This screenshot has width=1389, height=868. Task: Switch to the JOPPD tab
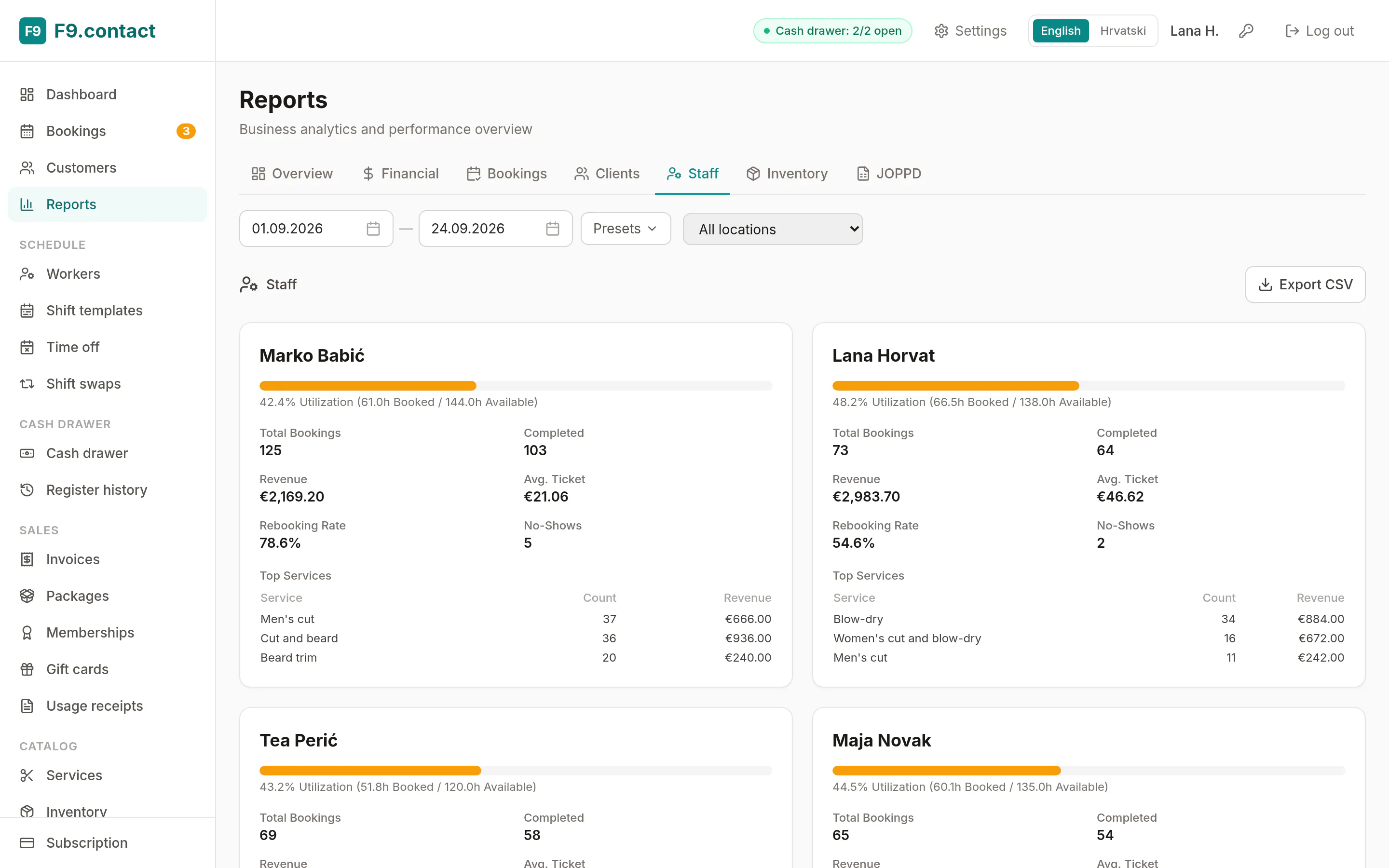889,174
